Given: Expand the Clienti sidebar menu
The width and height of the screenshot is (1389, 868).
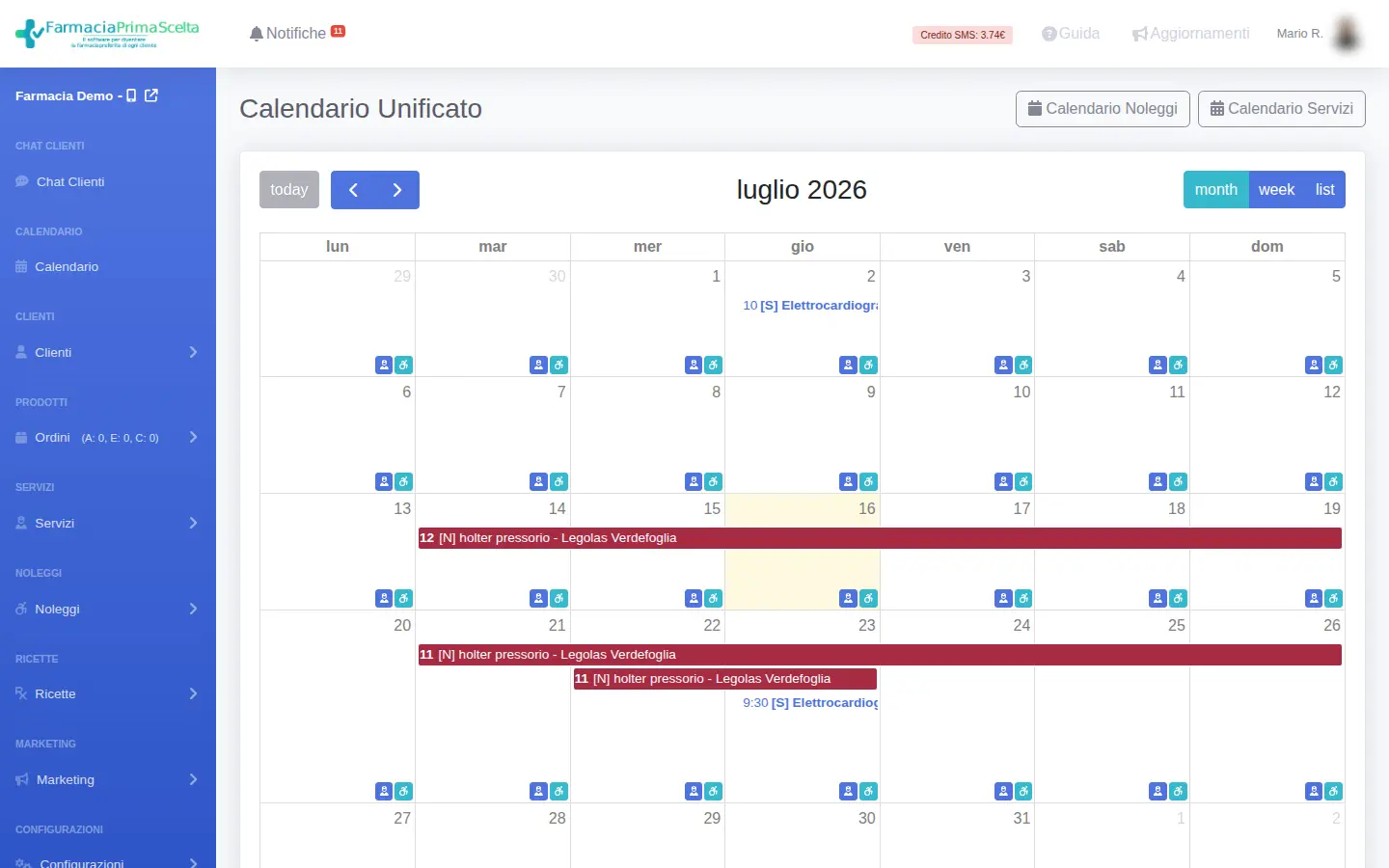Looking at the screenshot, I should (x=108, y=352).
